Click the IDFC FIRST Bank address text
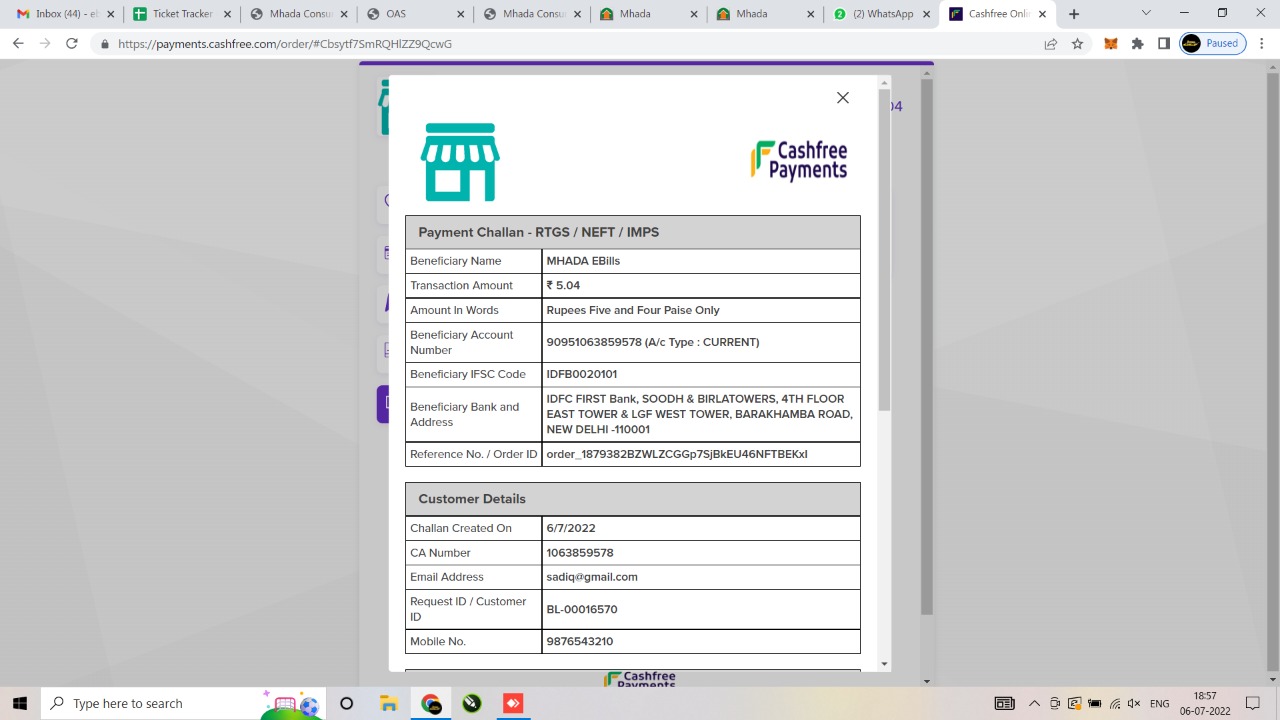 [x=700, y=414]
